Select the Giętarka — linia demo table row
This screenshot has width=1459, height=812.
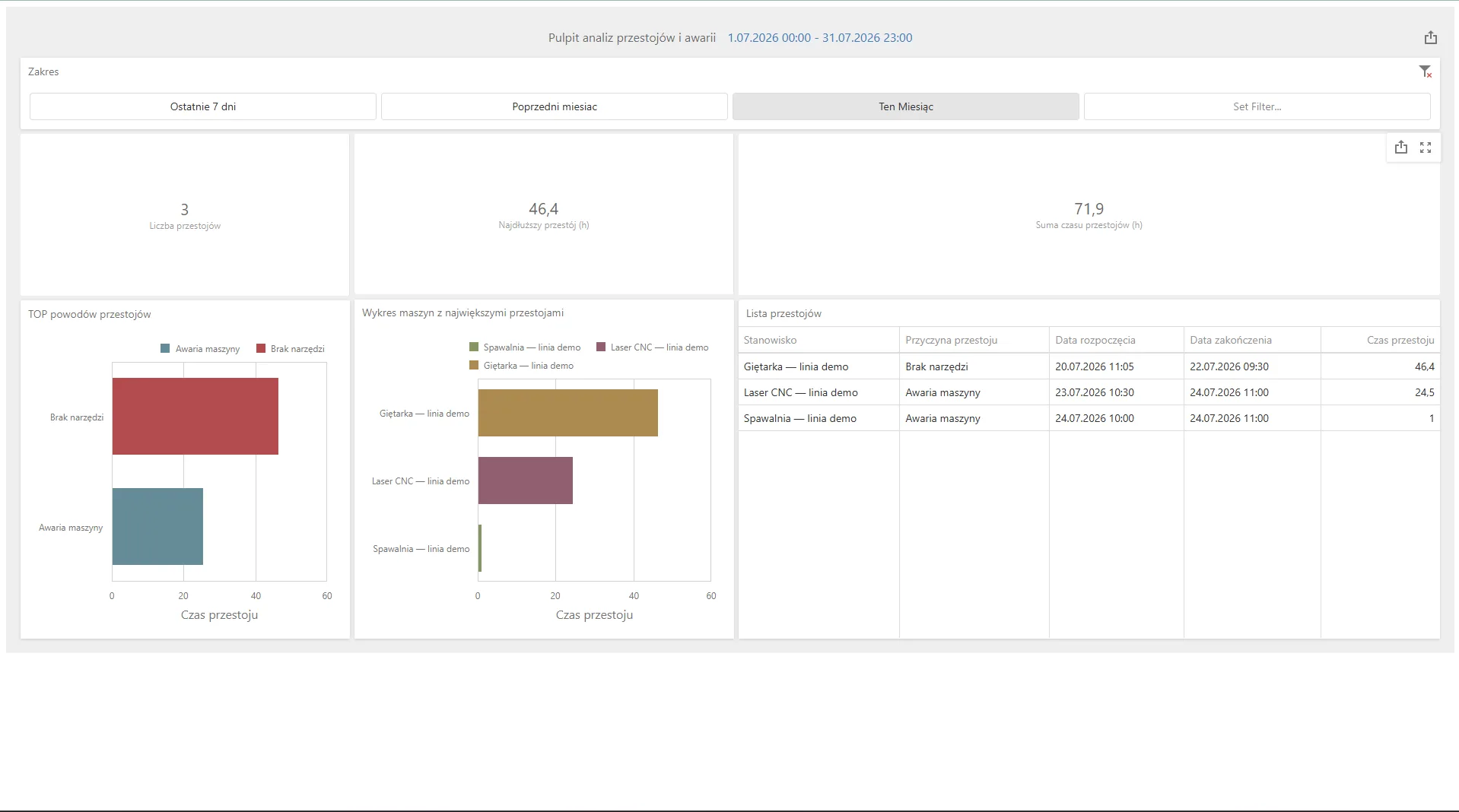click(x=1089, y=366)
